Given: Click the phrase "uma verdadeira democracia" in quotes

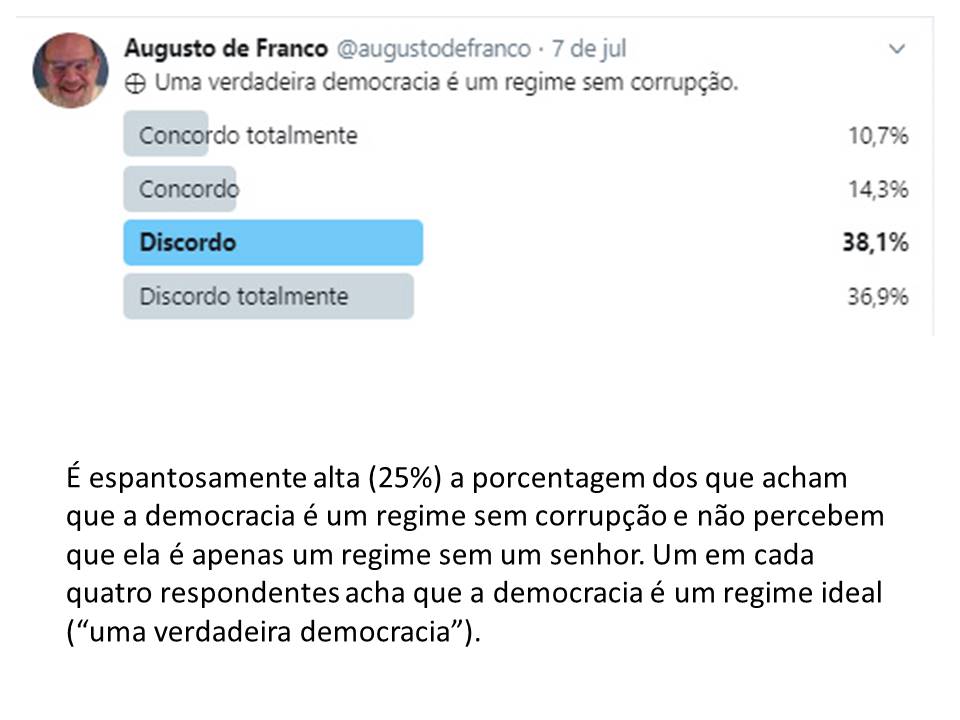Looking at the screenshot, I should pos(269,632).
